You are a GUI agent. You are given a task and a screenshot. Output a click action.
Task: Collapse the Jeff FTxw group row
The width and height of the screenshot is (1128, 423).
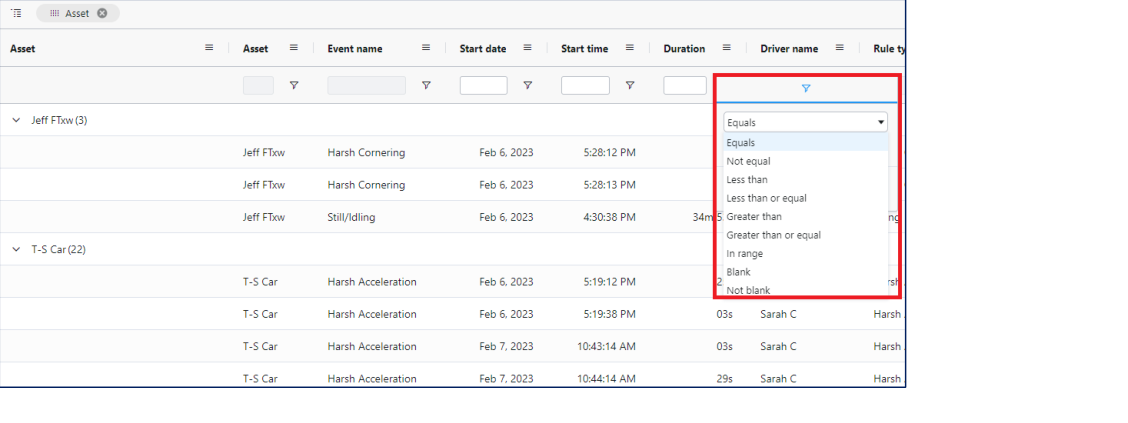[16, 120]
